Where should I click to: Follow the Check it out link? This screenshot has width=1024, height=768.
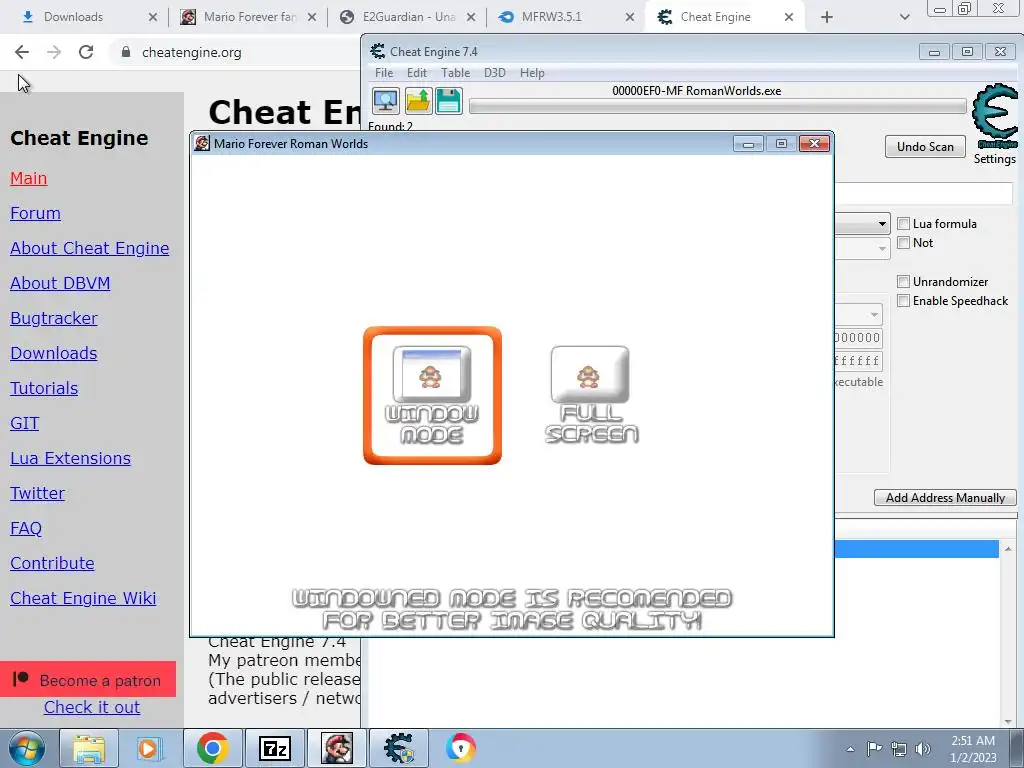(x=92, y=707)
